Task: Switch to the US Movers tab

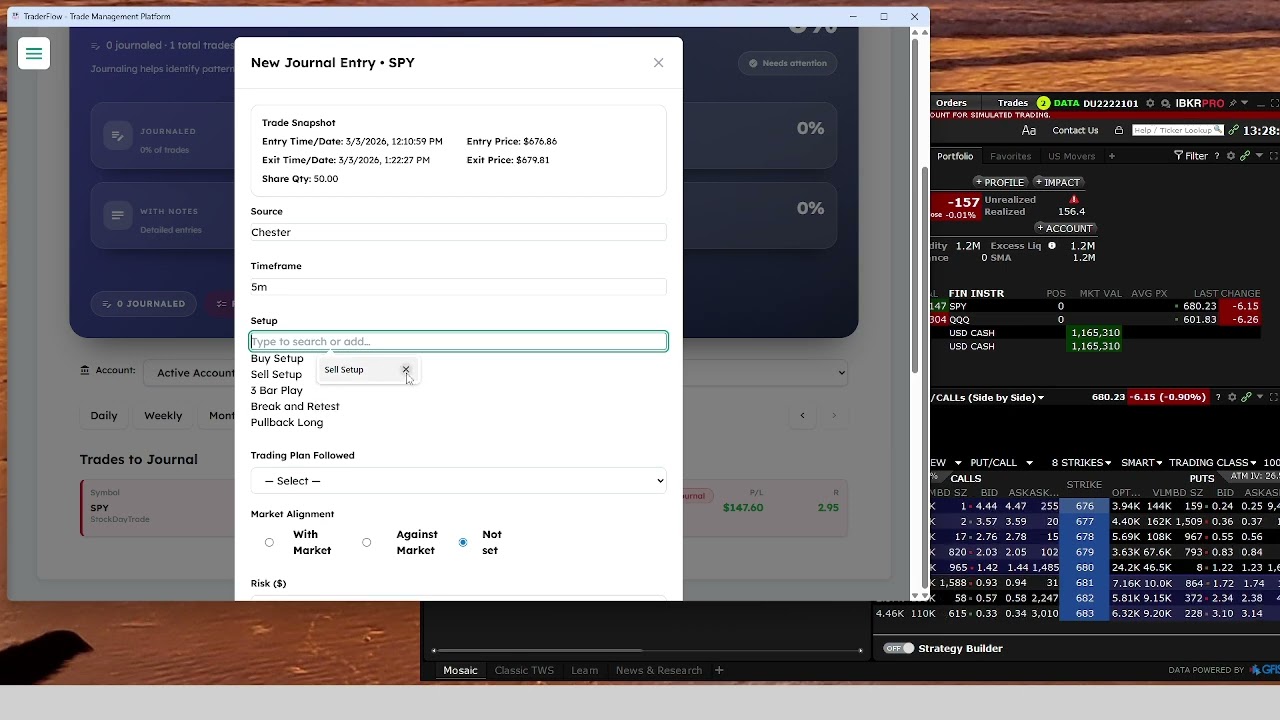Action: [x=1071, y=156]
